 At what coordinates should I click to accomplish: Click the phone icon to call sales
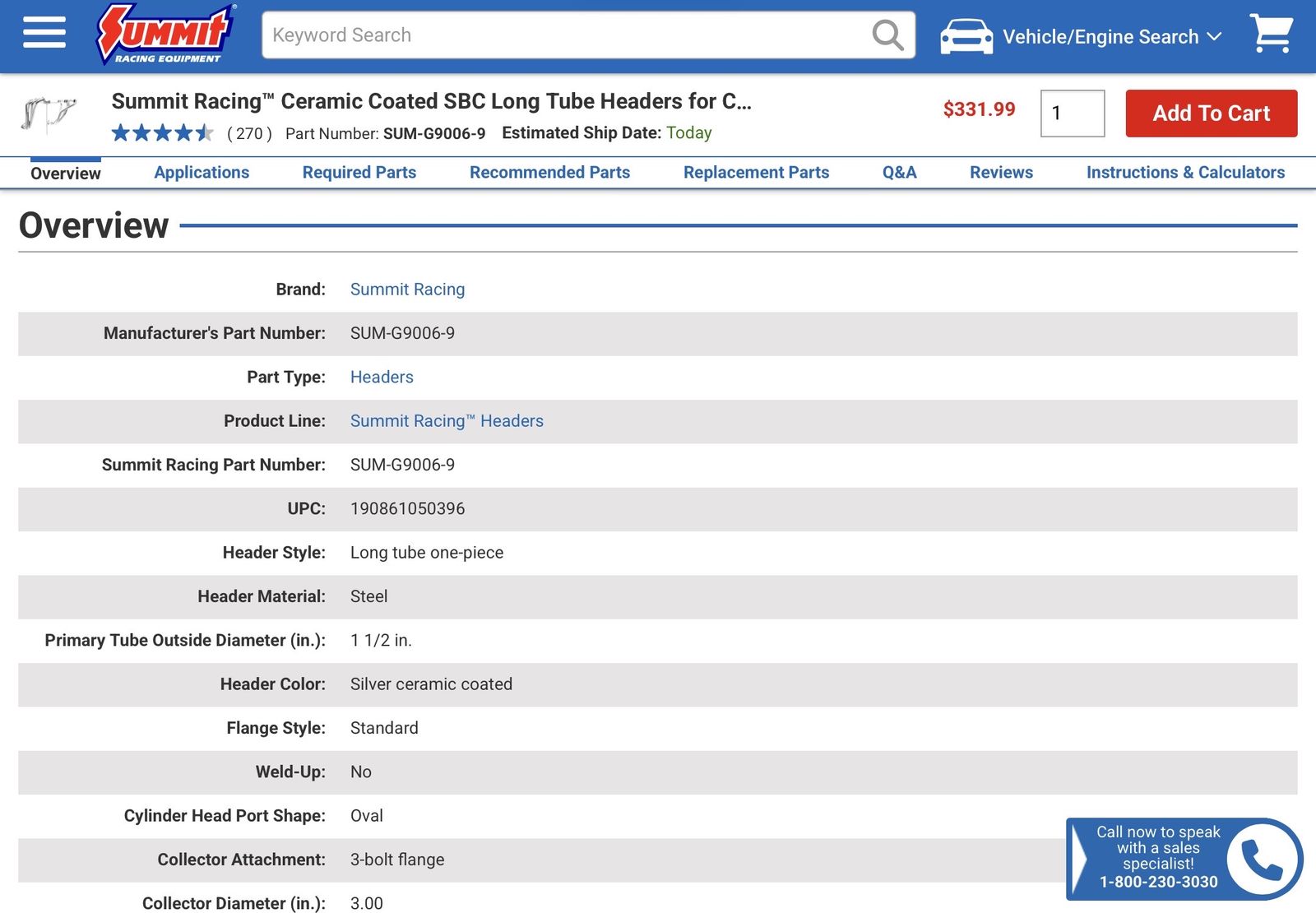point(1262,859)
